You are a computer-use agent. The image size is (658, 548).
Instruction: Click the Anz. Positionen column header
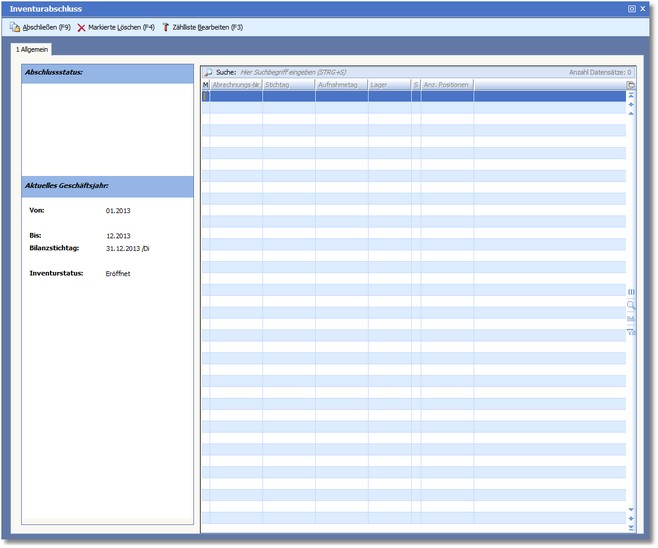(x=446, y=85)
